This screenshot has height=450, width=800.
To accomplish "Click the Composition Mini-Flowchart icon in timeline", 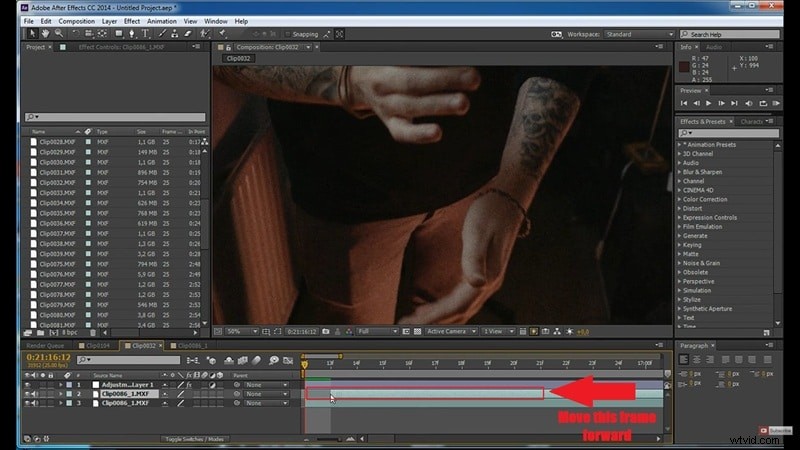I will coord(193,360).
